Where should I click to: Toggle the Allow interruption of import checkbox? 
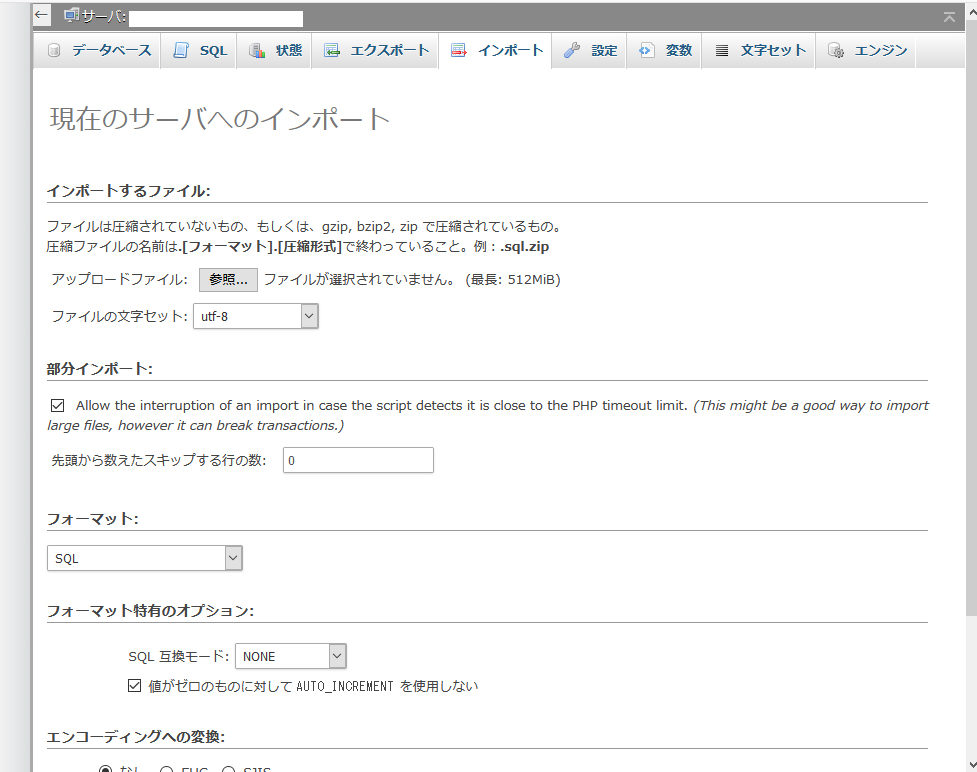[57, 406]
